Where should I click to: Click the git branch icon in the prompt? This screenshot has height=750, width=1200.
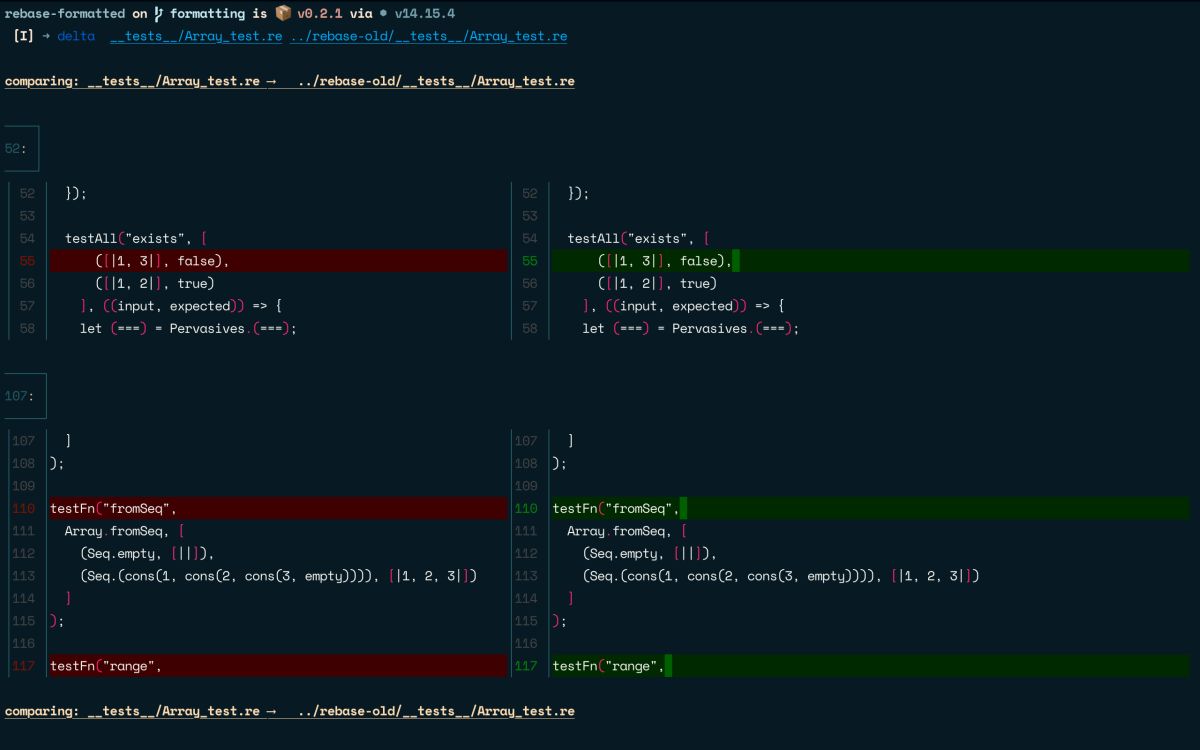click(x=159, y=14)
